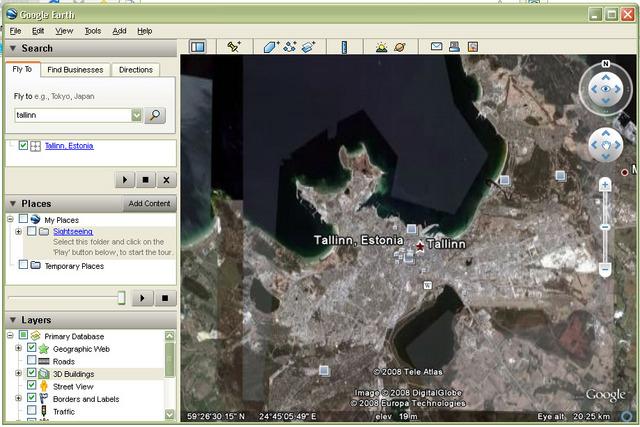Click the zoom in plus button
This screenshot has height=427, width=640.
pyautogui.click(x=605, y=185)
